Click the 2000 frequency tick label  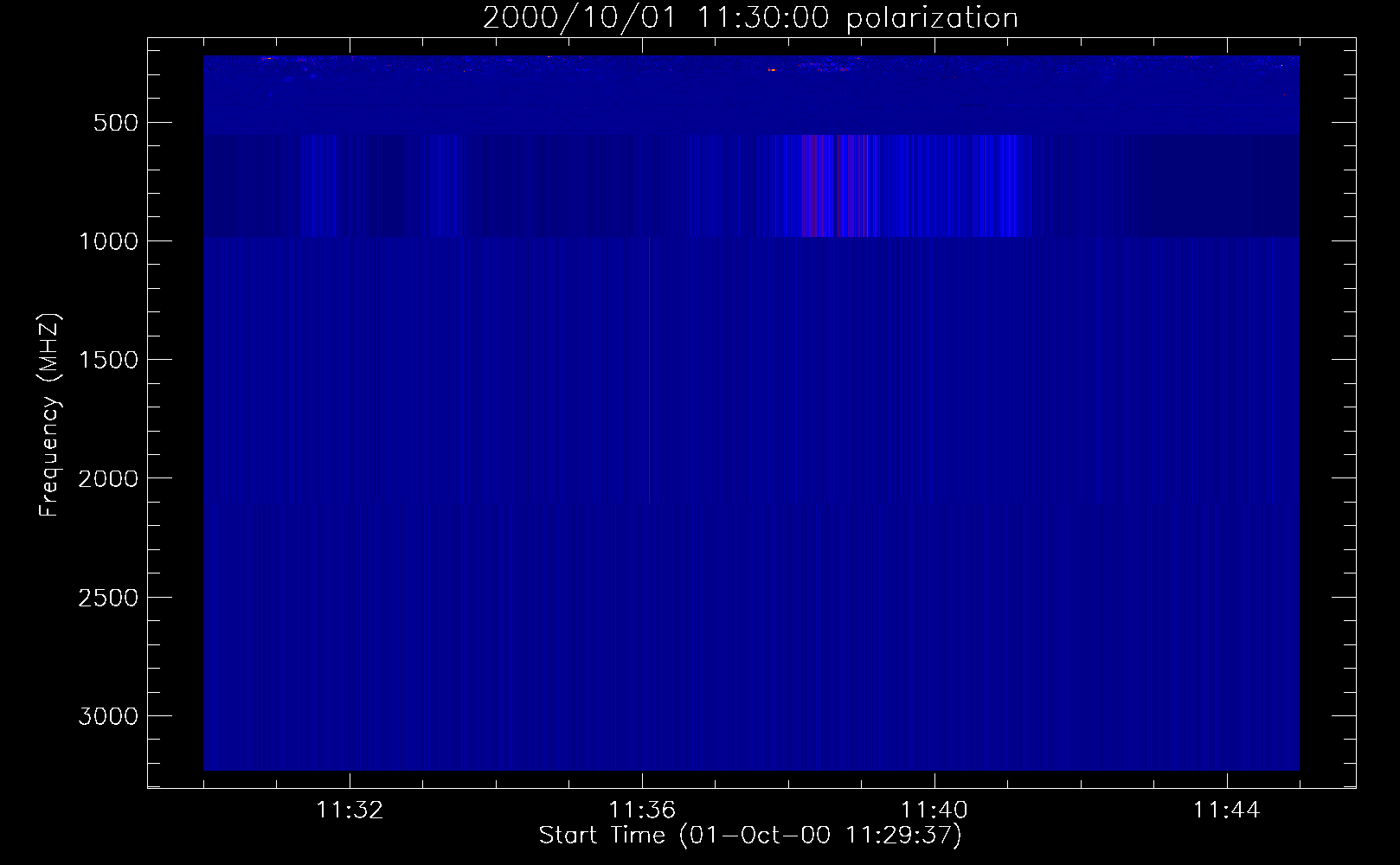click(108, 478)
